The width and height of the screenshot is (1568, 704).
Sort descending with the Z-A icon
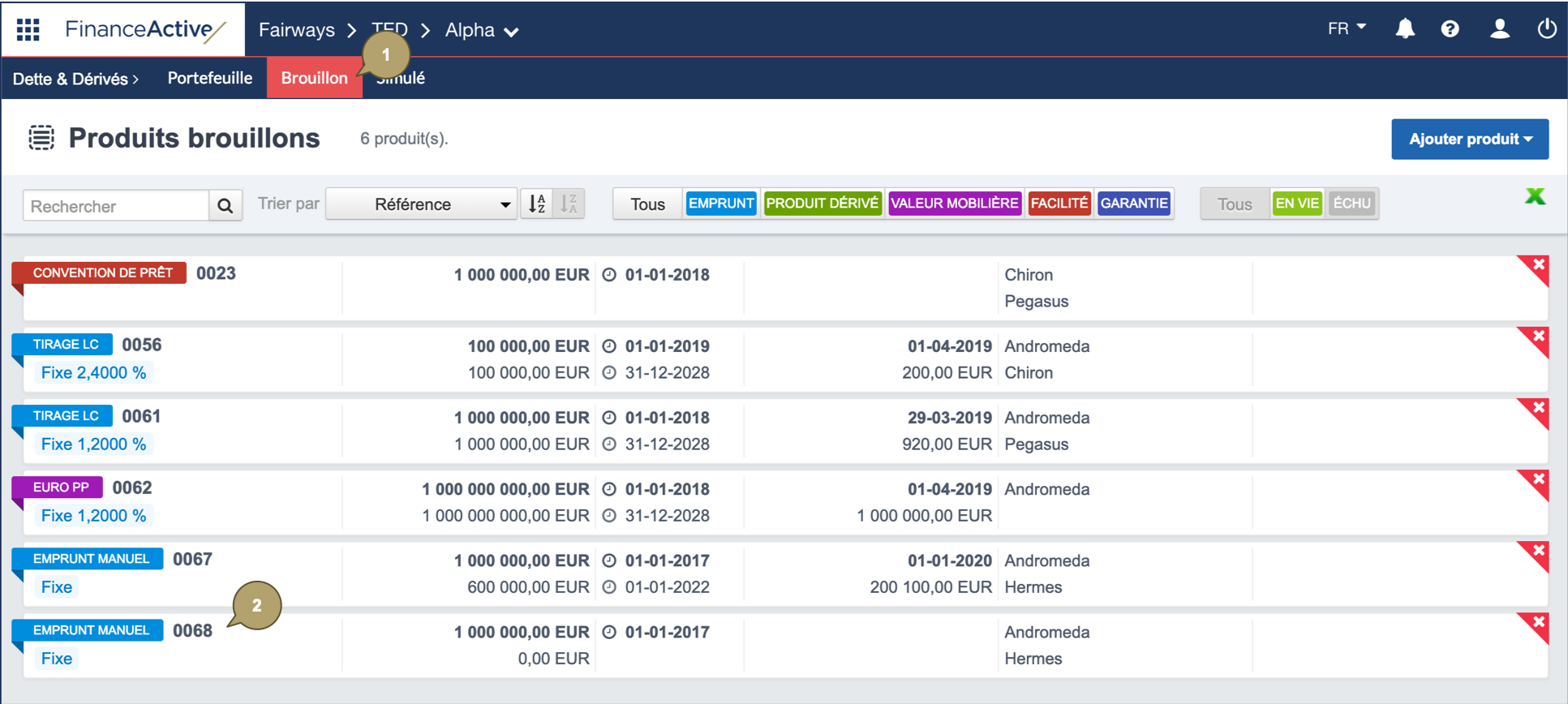coord(569,204)
